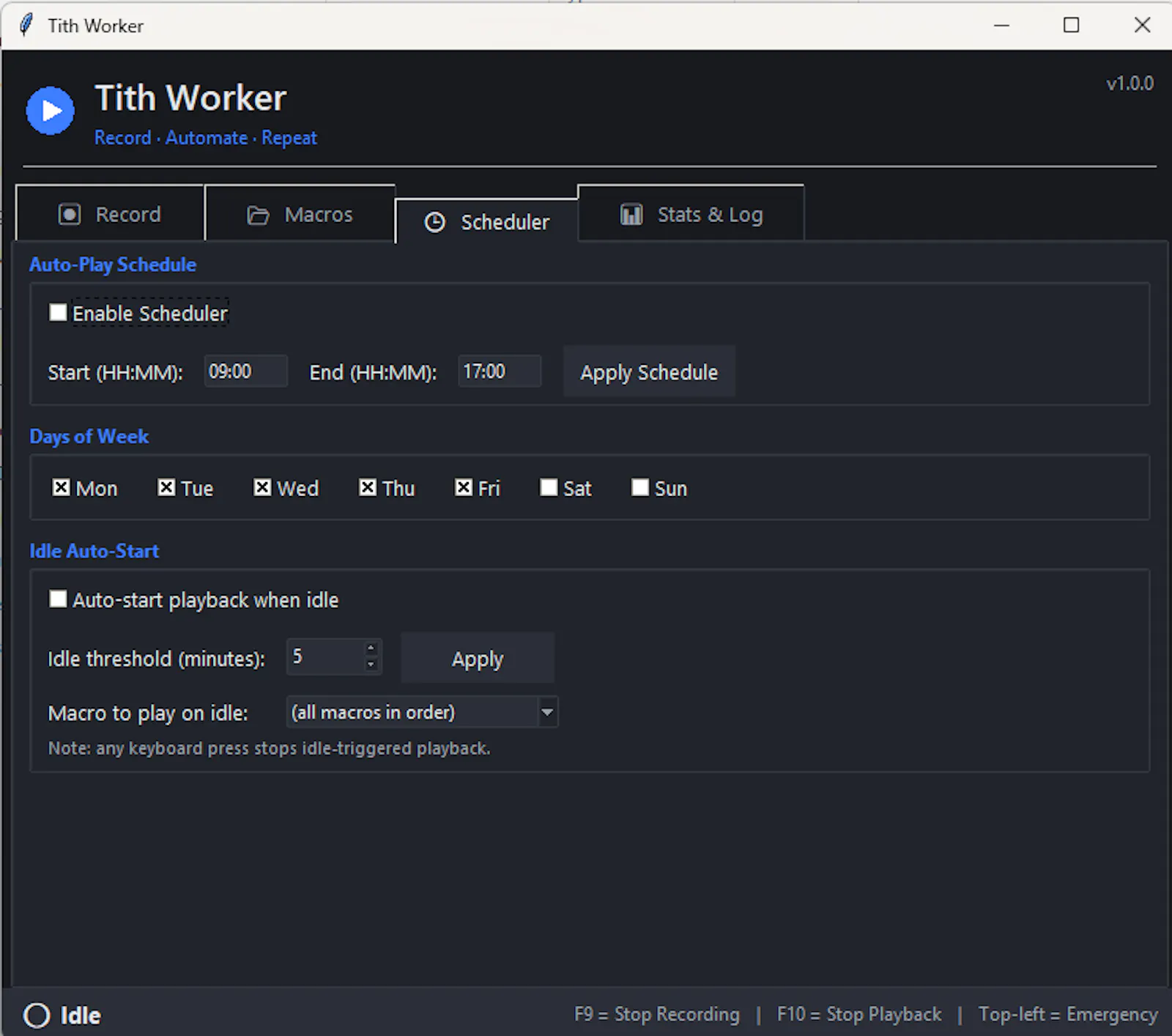This screenshot has width=1172, height=1036.
Task: Click the 'Idle Auto-Start' section heading
Action: tap(94, 551)
